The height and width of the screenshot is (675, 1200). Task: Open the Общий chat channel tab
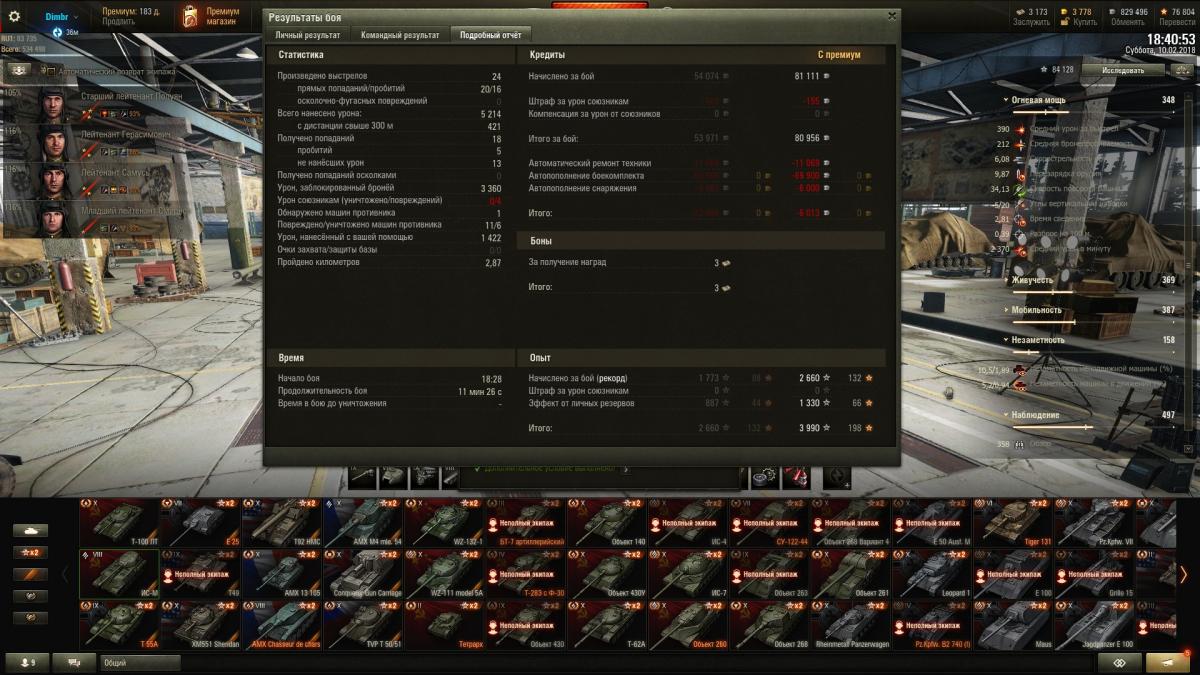(x=140, y=662)
